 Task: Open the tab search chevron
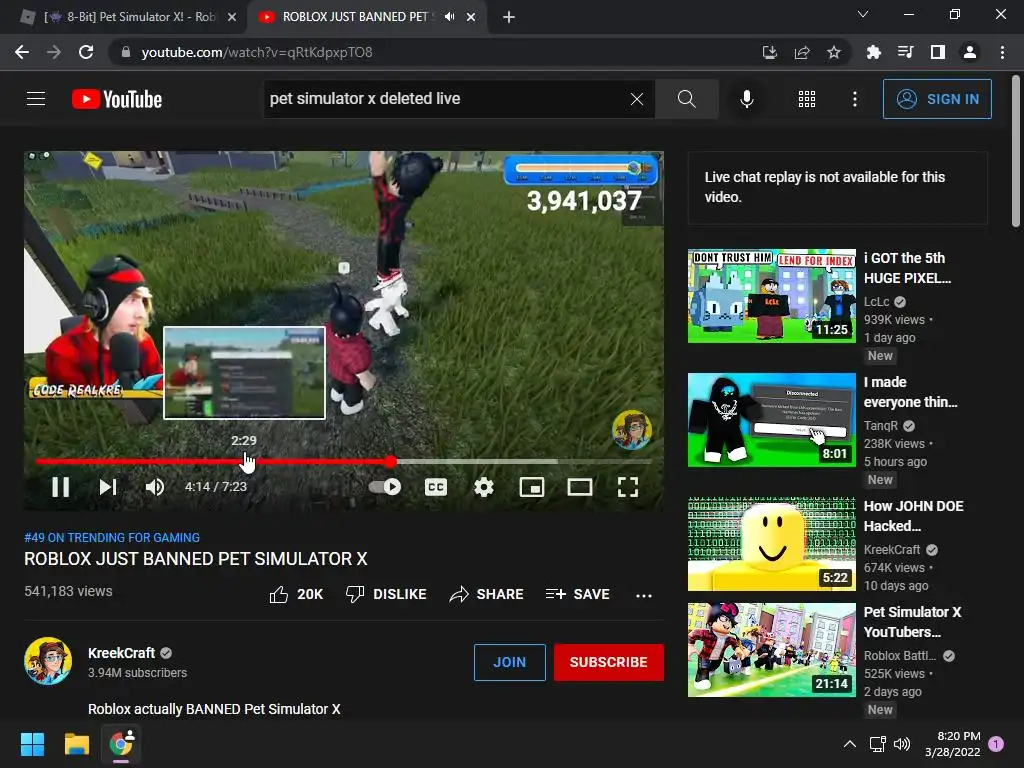tap(863, 14)
